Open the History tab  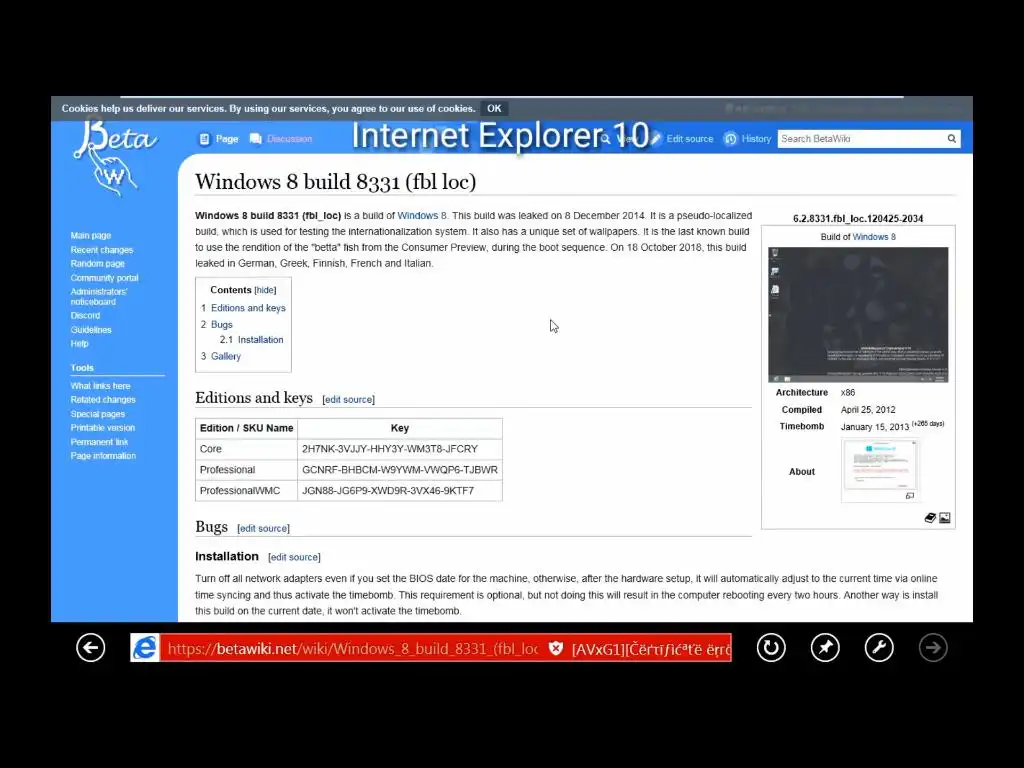click(x=756, y=138)
